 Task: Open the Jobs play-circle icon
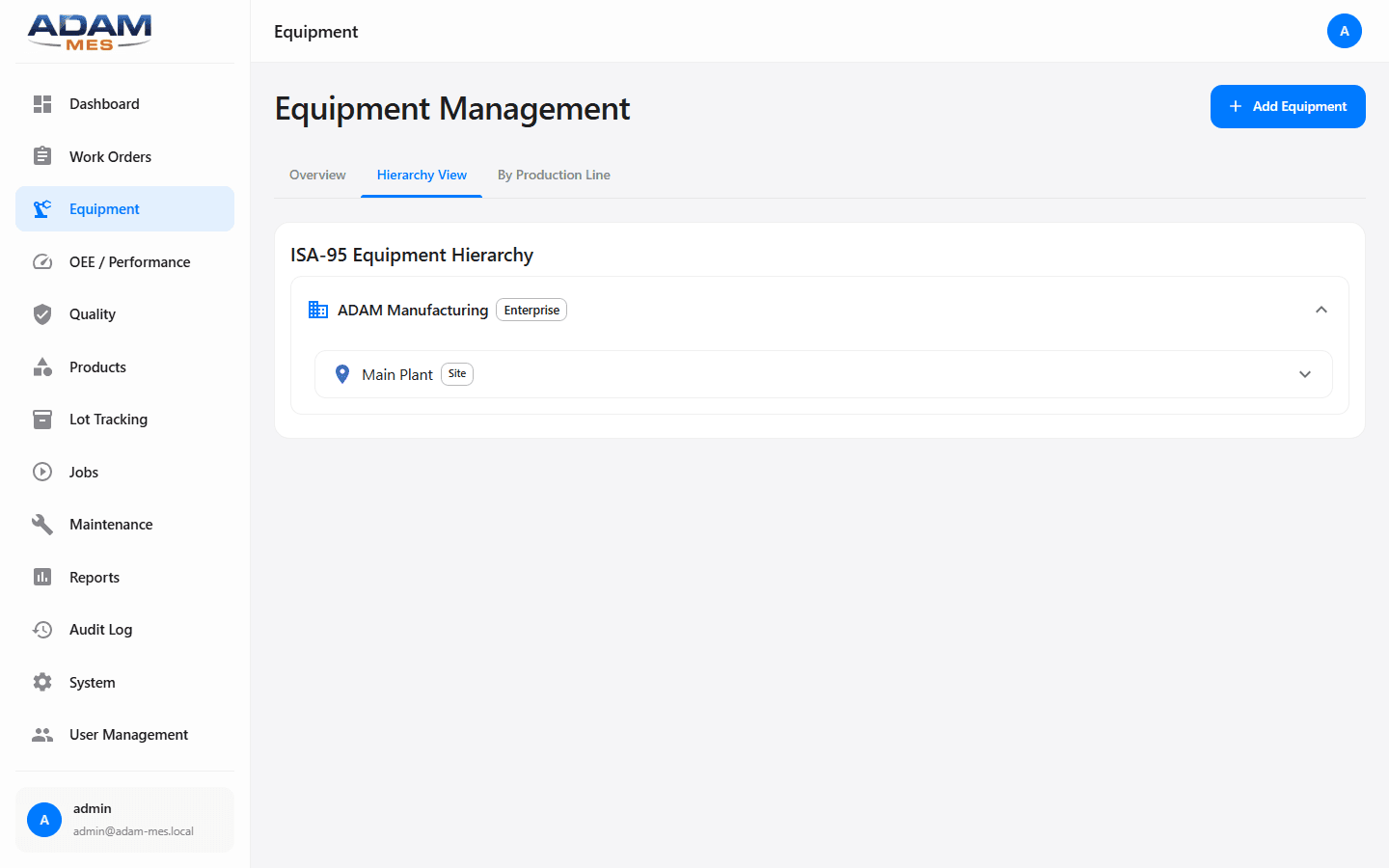(x=42, y=472)
